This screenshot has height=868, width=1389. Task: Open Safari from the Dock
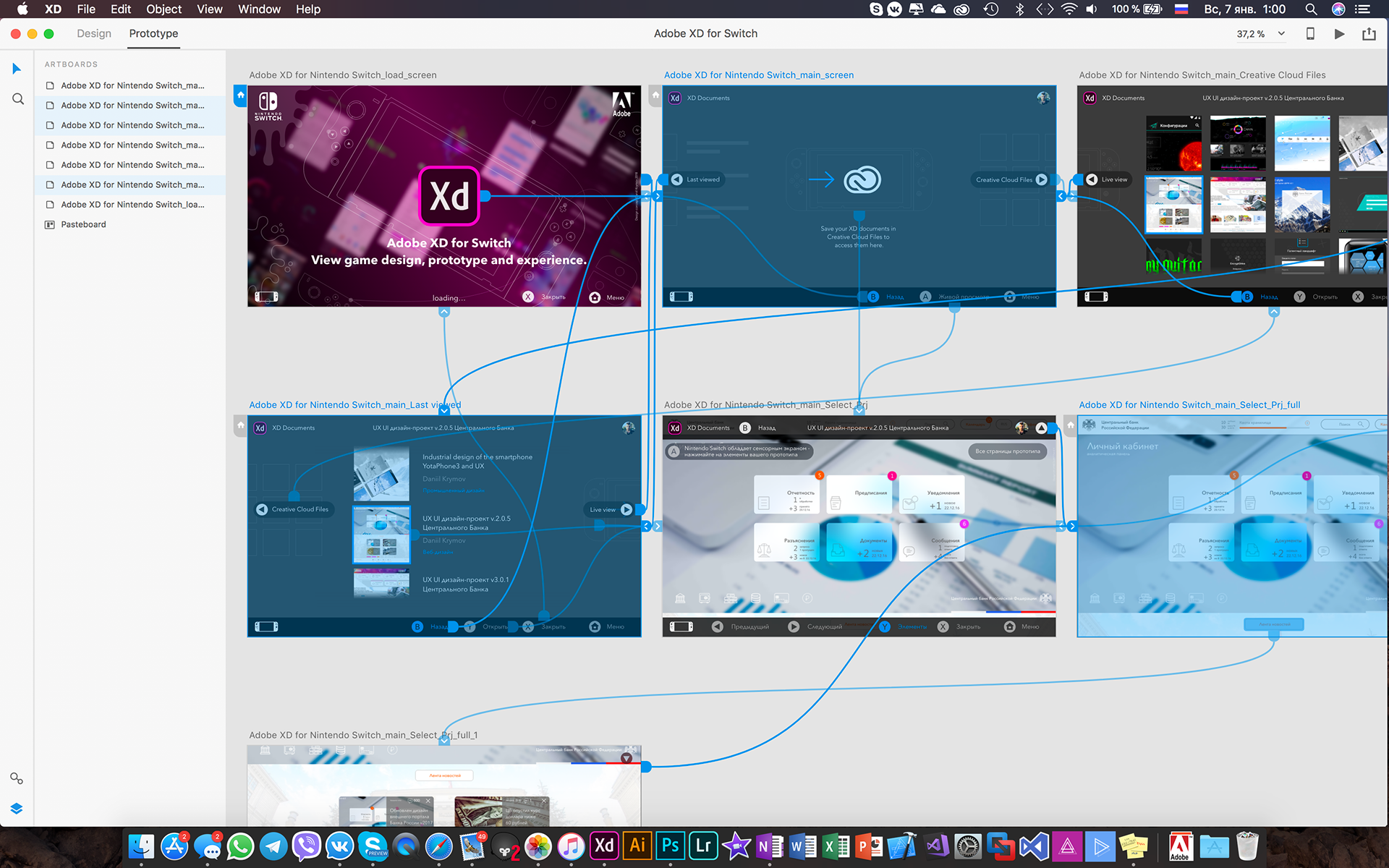[x=439, y=846]
